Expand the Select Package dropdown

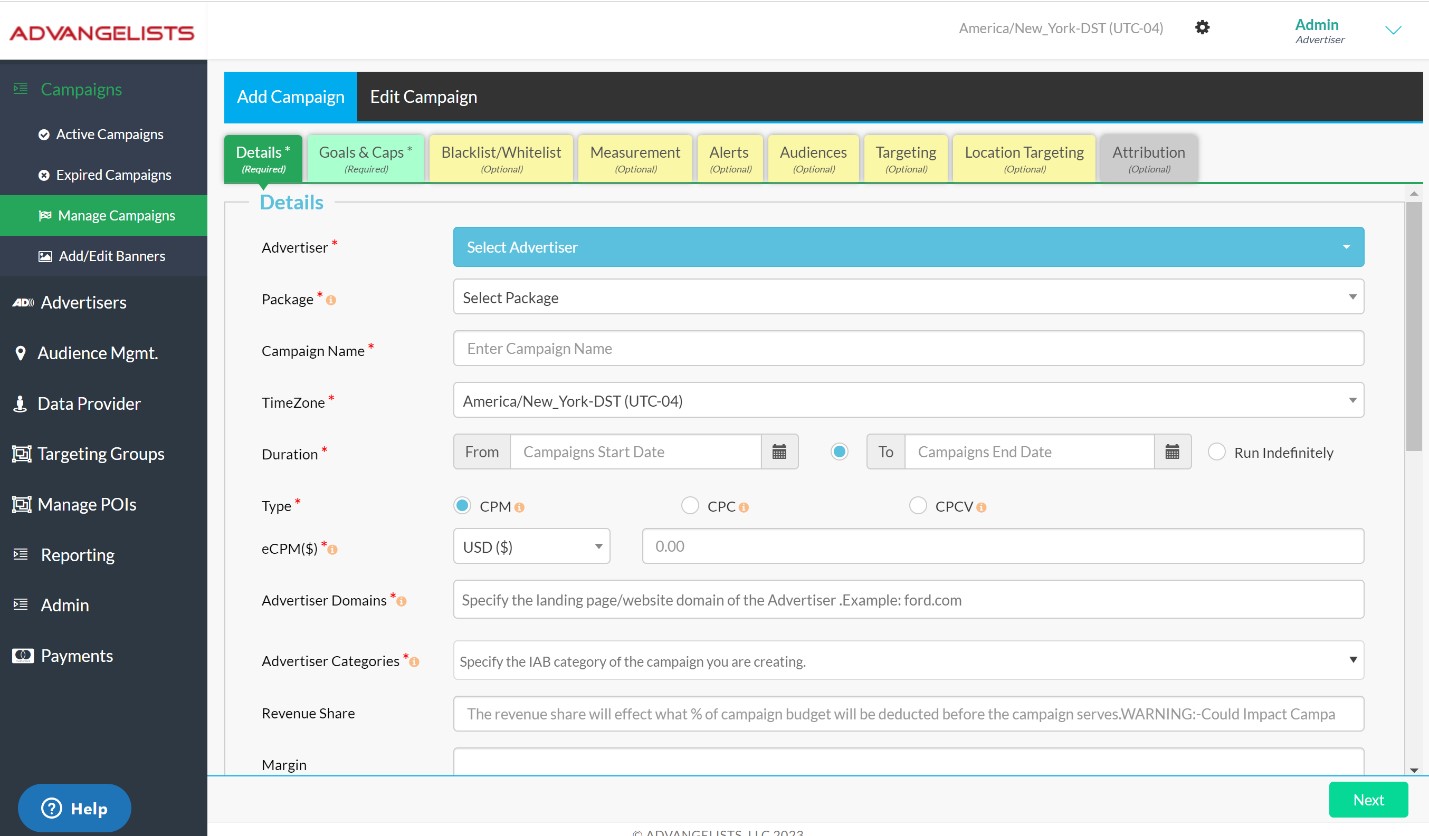(x=908, y=297)
